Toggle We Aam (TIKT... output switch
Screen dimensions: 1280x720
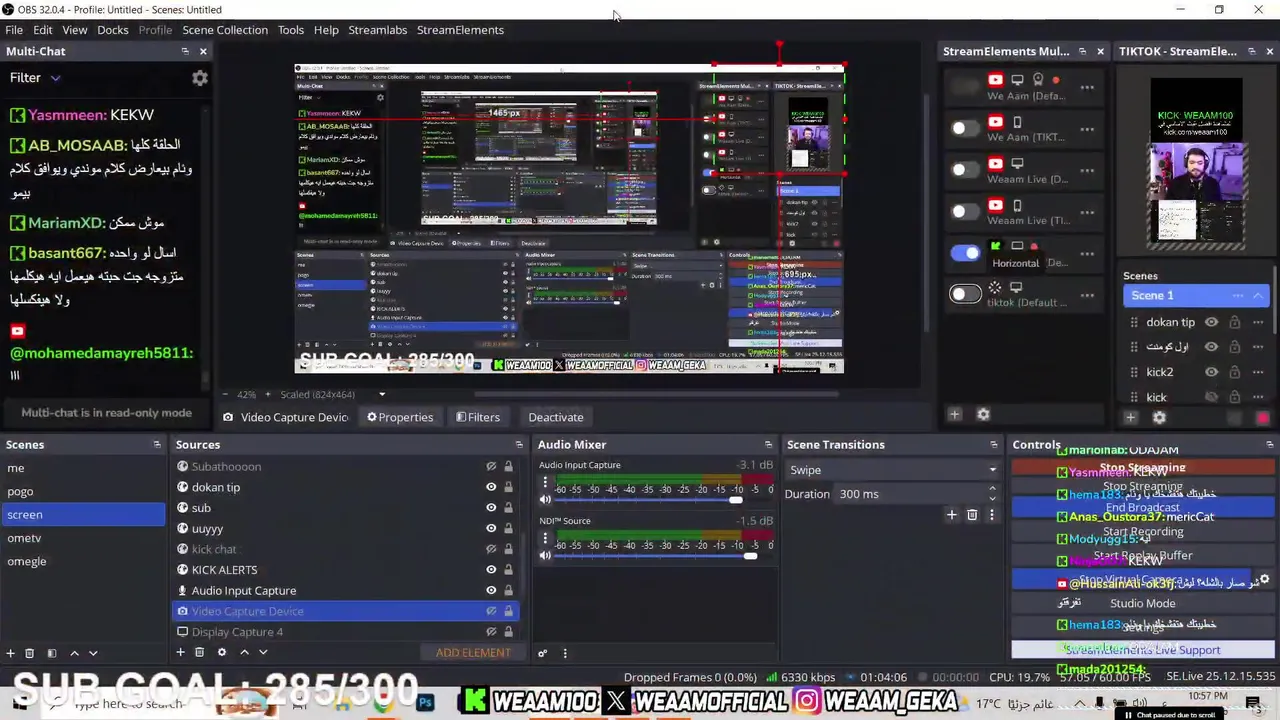pyautogui.click(x=965, y=129)
